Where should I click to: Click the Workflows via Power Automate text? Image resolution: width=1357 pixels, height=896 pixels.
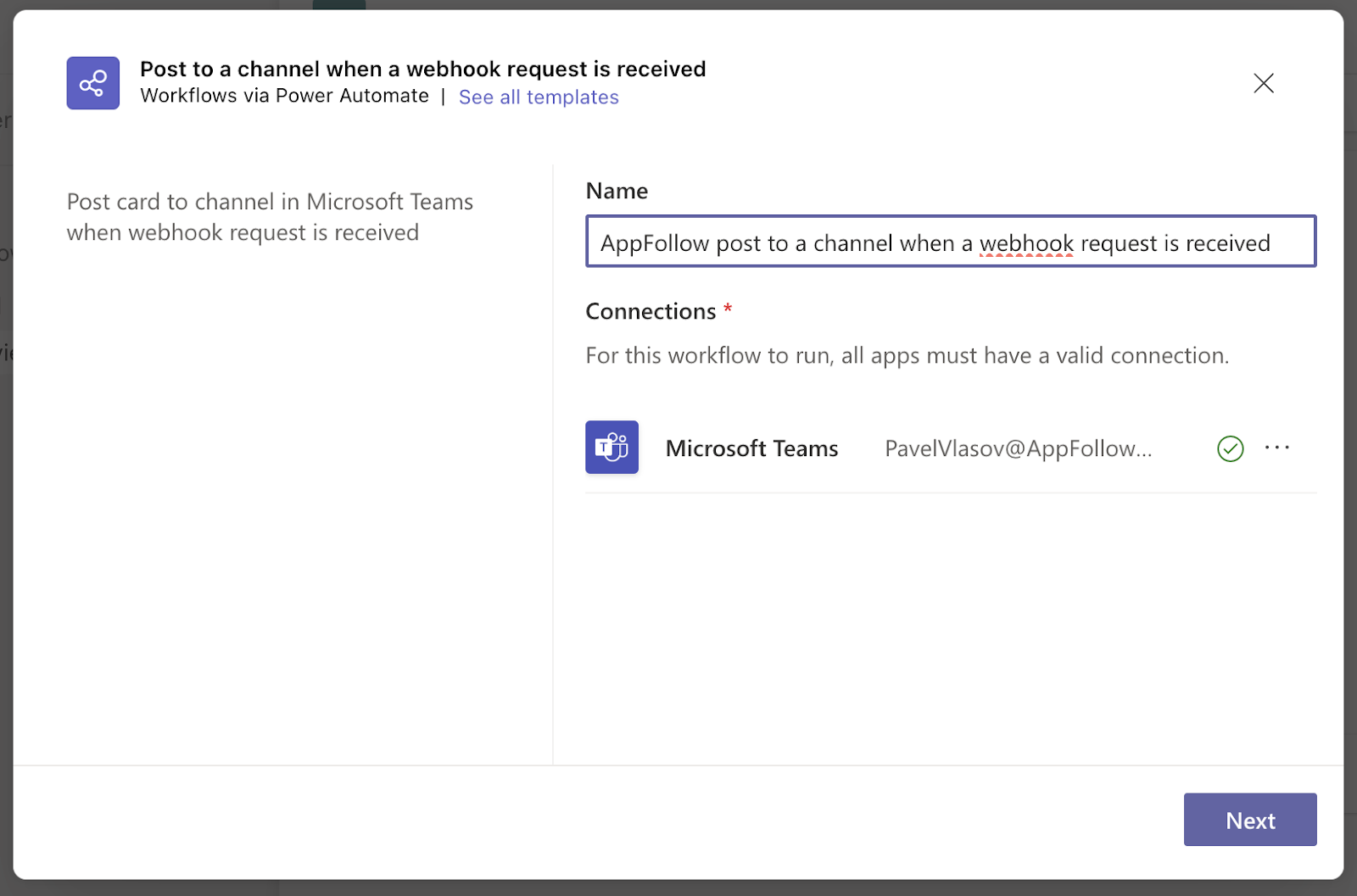pyautogui.click(x=285, y=96)
